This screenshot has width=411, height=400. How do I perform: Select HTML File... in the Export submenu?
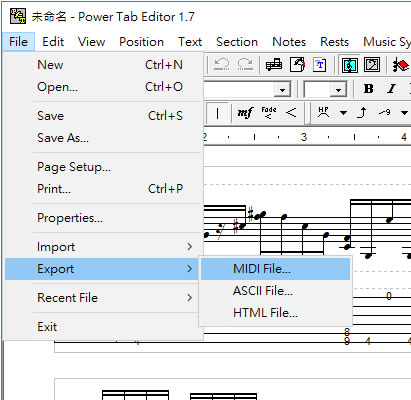point(275,313)
